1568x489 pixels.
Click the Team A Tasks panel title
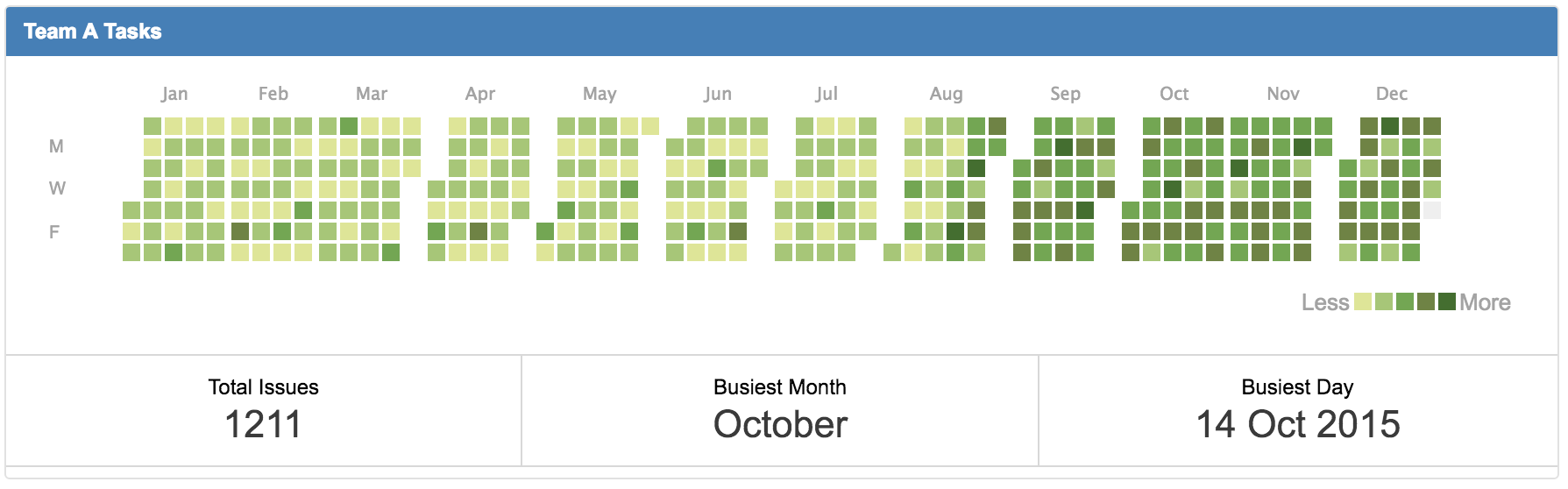(93, 32)
